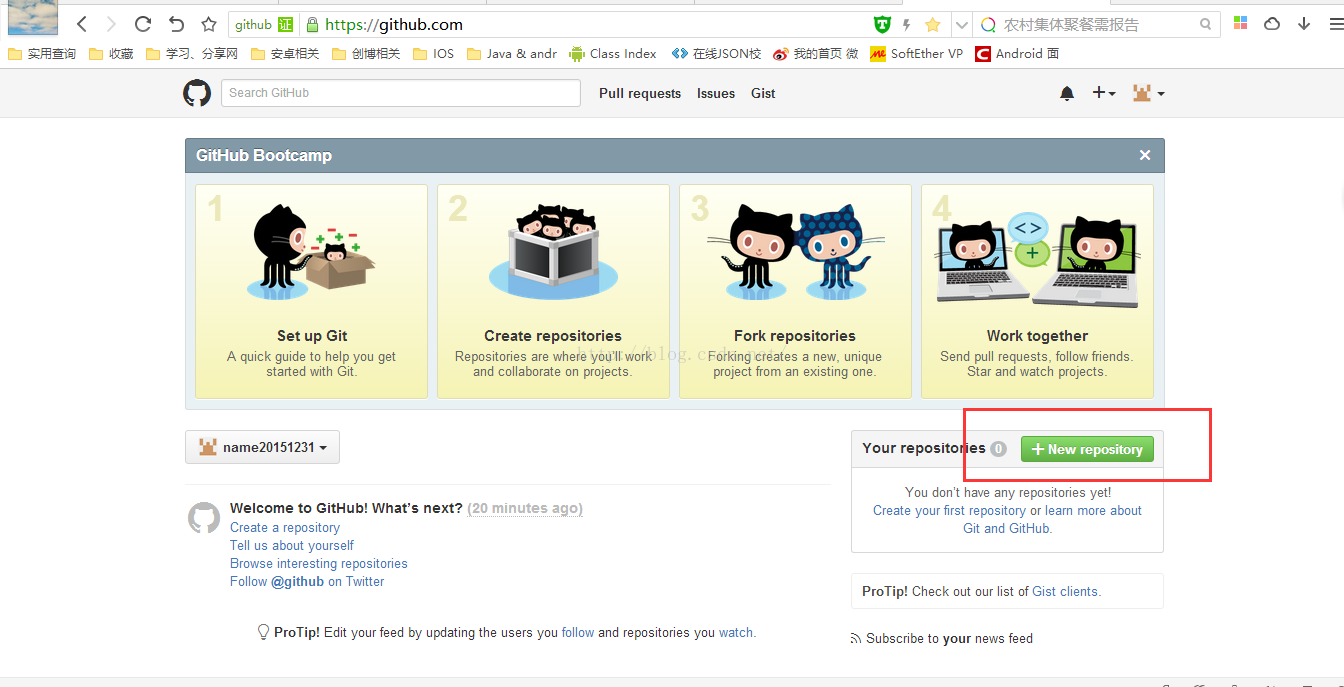
Task: Open the Fork repositories card
Action: pyautogui.click(x=795, y=291)
